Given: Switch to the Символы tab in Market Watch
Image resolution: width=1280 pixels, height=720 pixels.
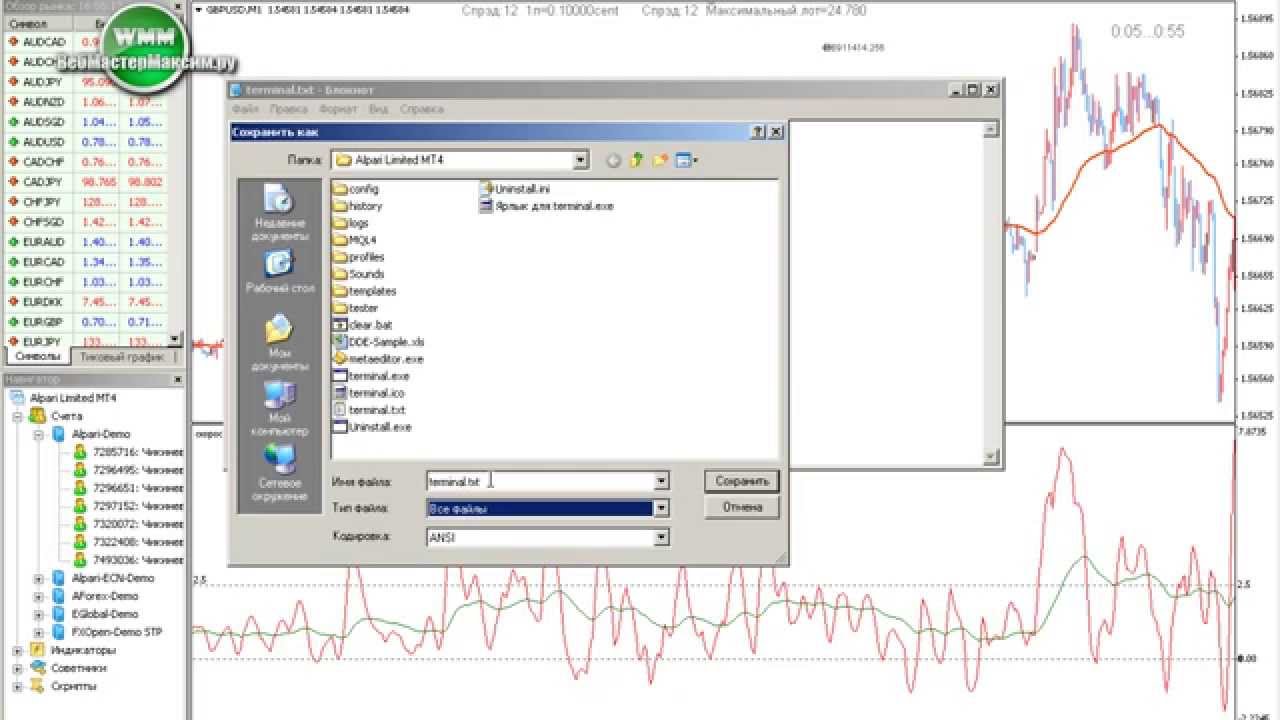Looking at the screenshot, I should (x=38, y=356).
